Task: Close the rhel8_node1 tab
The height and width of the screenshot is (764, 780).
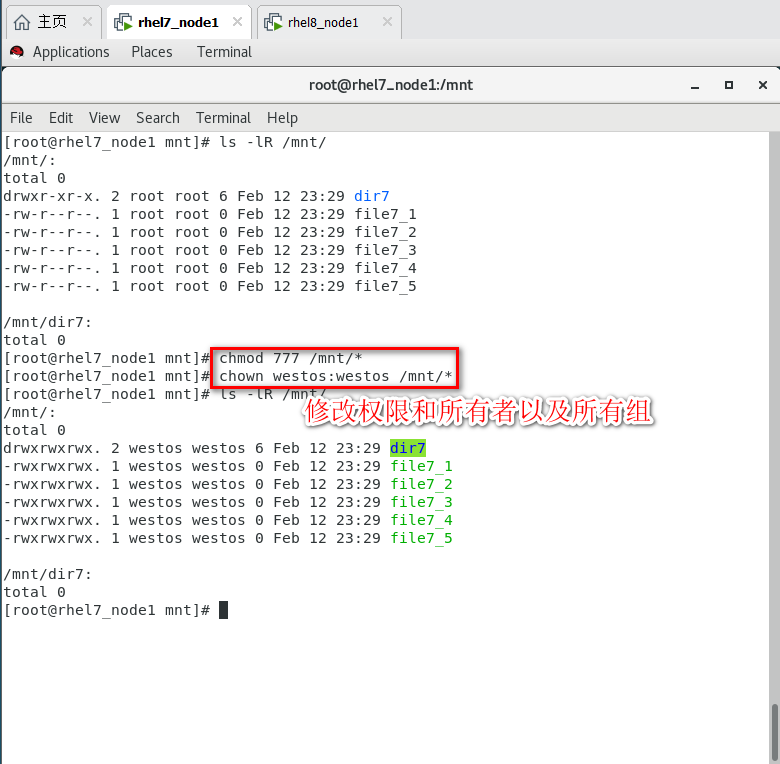Action: [x=387, y=22]
